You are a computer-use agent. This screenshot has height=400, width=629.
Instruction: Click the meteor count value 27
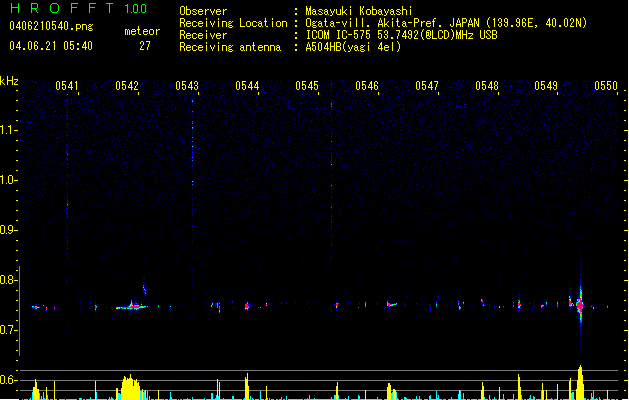point(145,46)
